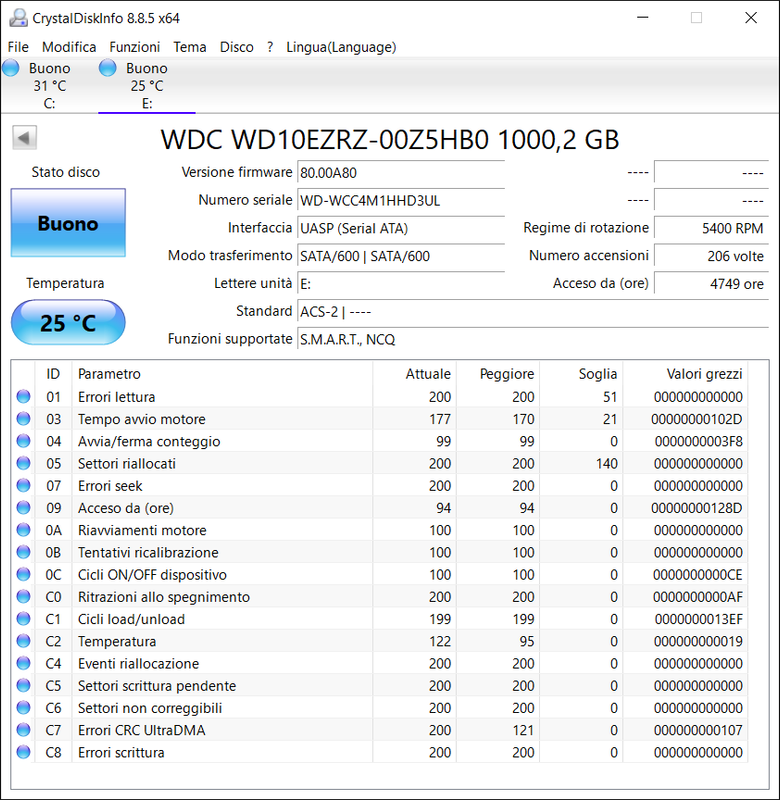Open the Modifica menu
Viewport: 780px width, 800px height.
click(69, 47)
